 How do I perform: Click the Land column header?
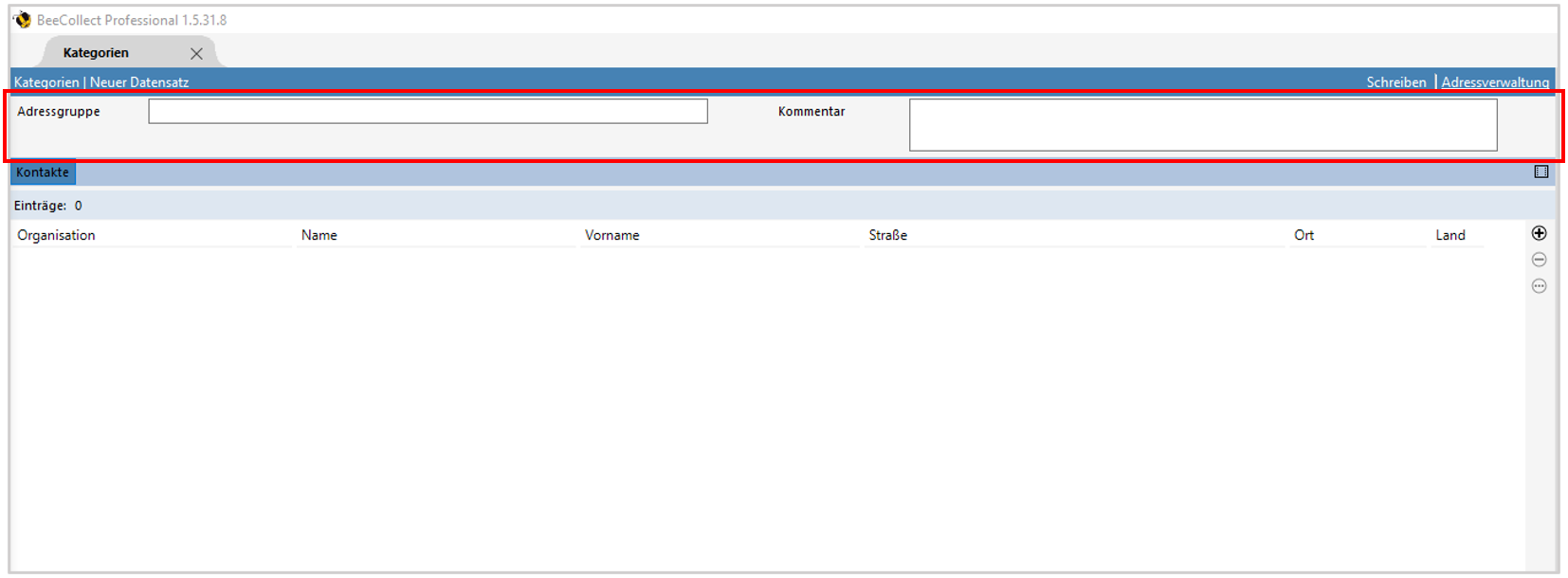pyautogui.click(x=1449, y=235)
